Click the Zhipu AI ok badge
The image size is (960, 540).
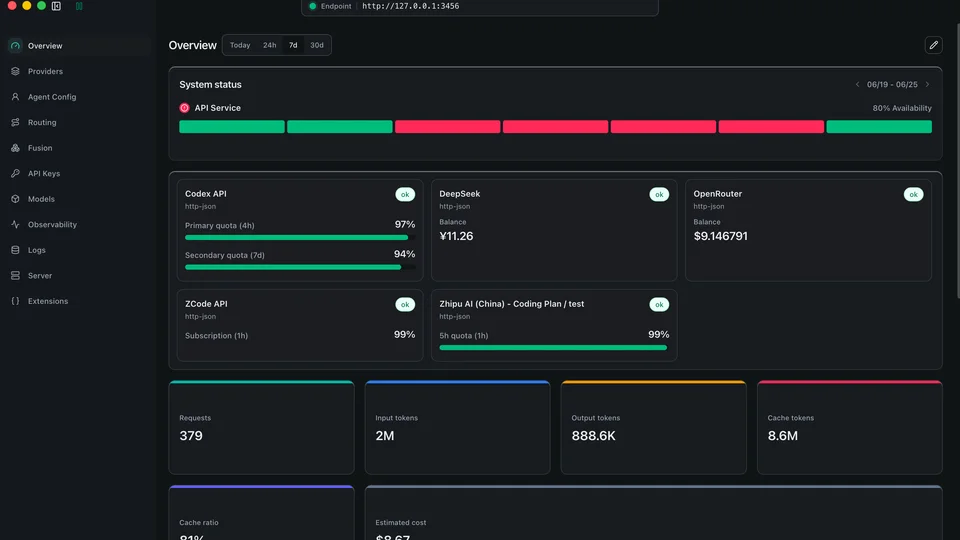(659, 305)
